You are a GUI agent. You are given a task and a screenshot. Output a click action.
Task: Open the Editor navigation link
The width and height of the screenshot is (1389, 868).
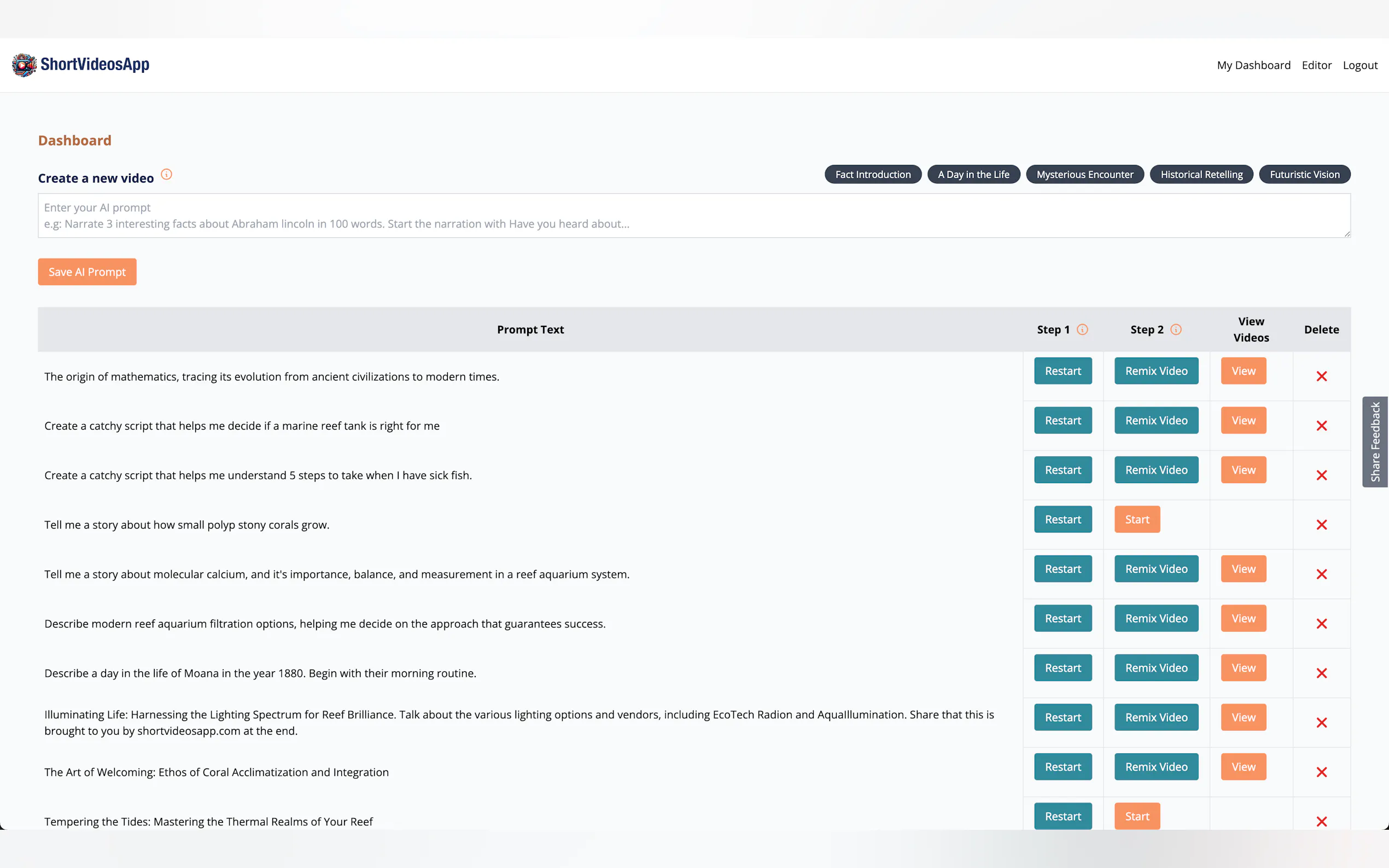click(x=1316, y=66)
